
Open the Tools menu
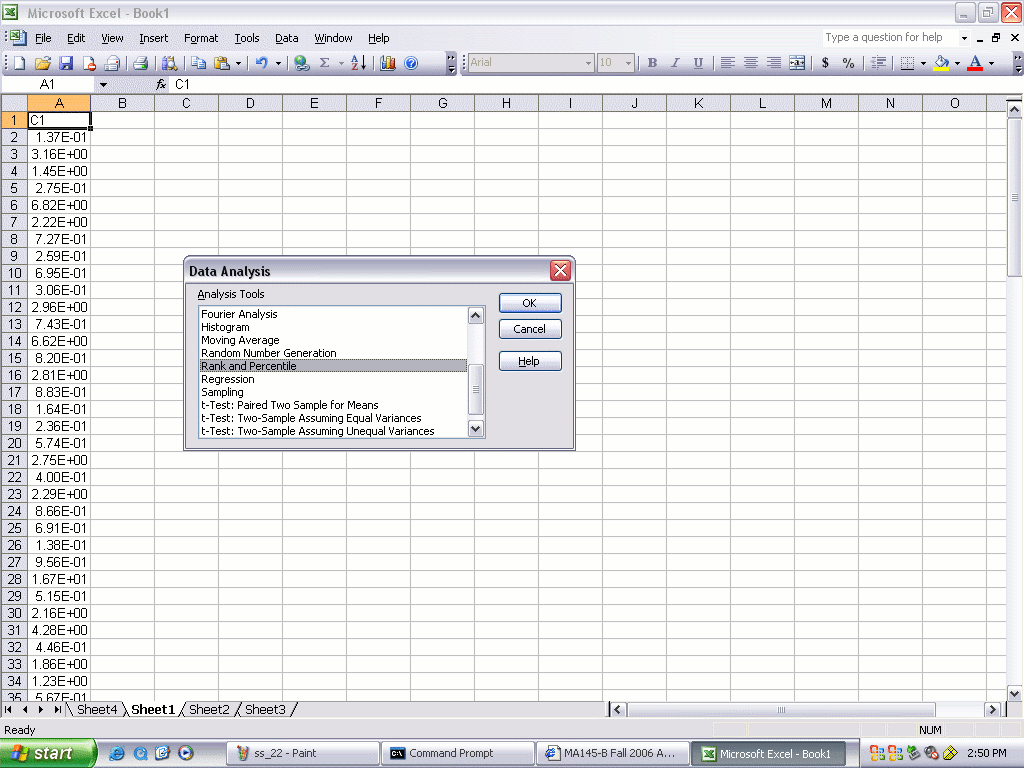pyautogui.click(x=246, y=38)
